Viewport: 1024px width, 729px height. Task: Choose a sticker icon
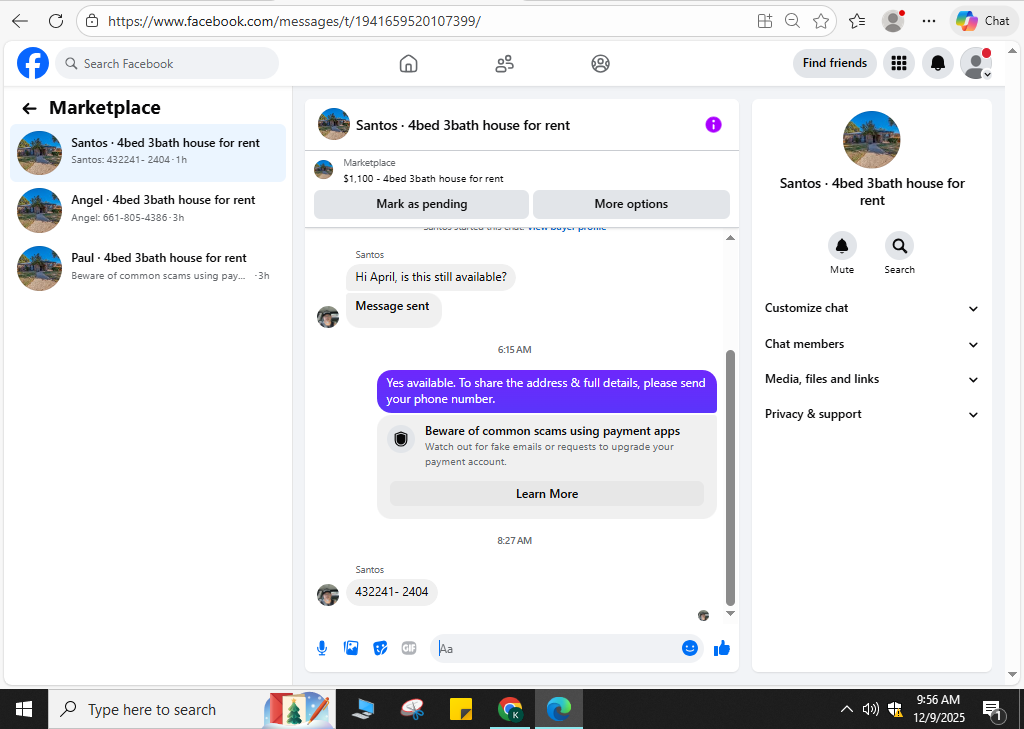380,648
